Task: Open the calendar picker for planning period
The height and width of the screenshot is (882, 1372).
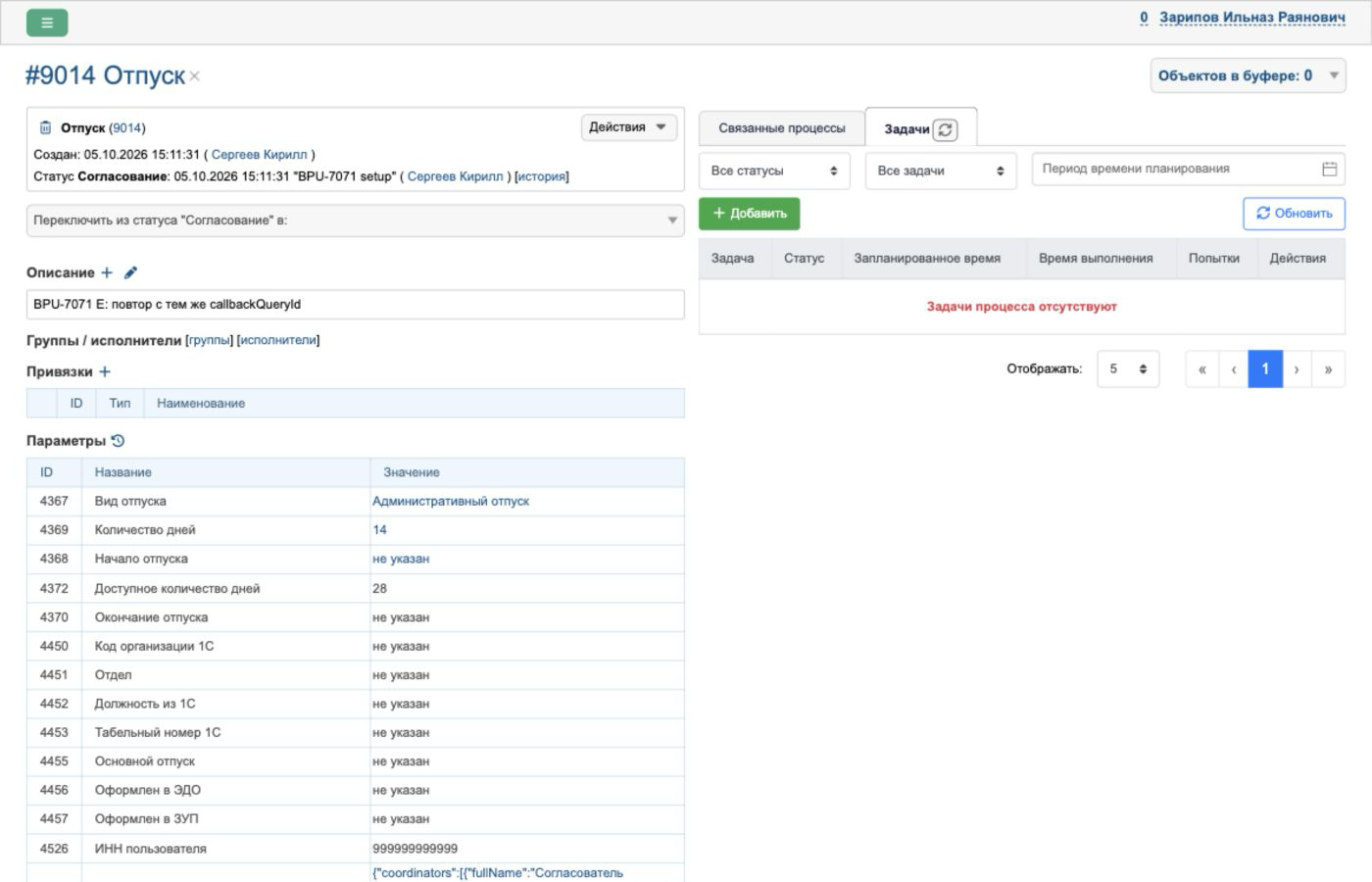Action: 1329,169
